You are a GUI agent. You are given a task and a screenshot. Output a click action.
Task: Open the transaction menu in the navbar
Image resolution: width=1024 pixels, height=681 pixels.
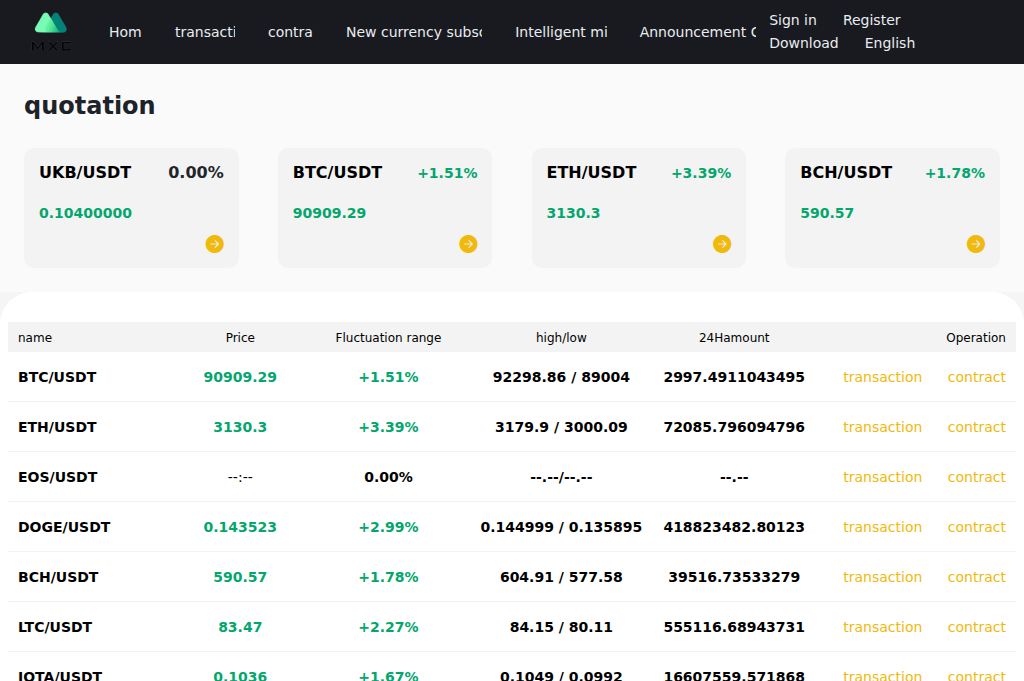[205, 31]
